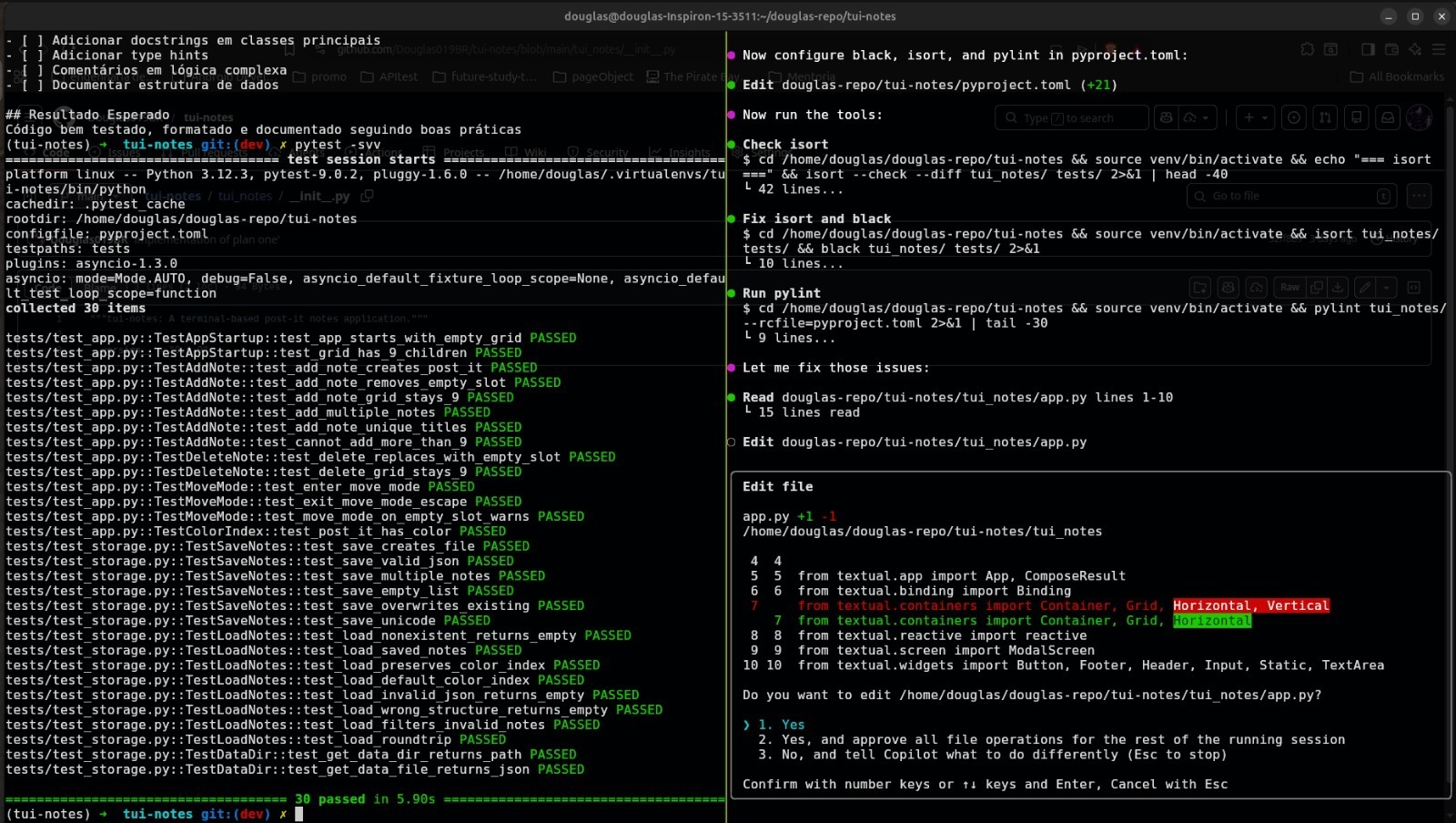
Task: Expand the '10 lines...' output under Fix isort
Action: [x=800, y=263]
